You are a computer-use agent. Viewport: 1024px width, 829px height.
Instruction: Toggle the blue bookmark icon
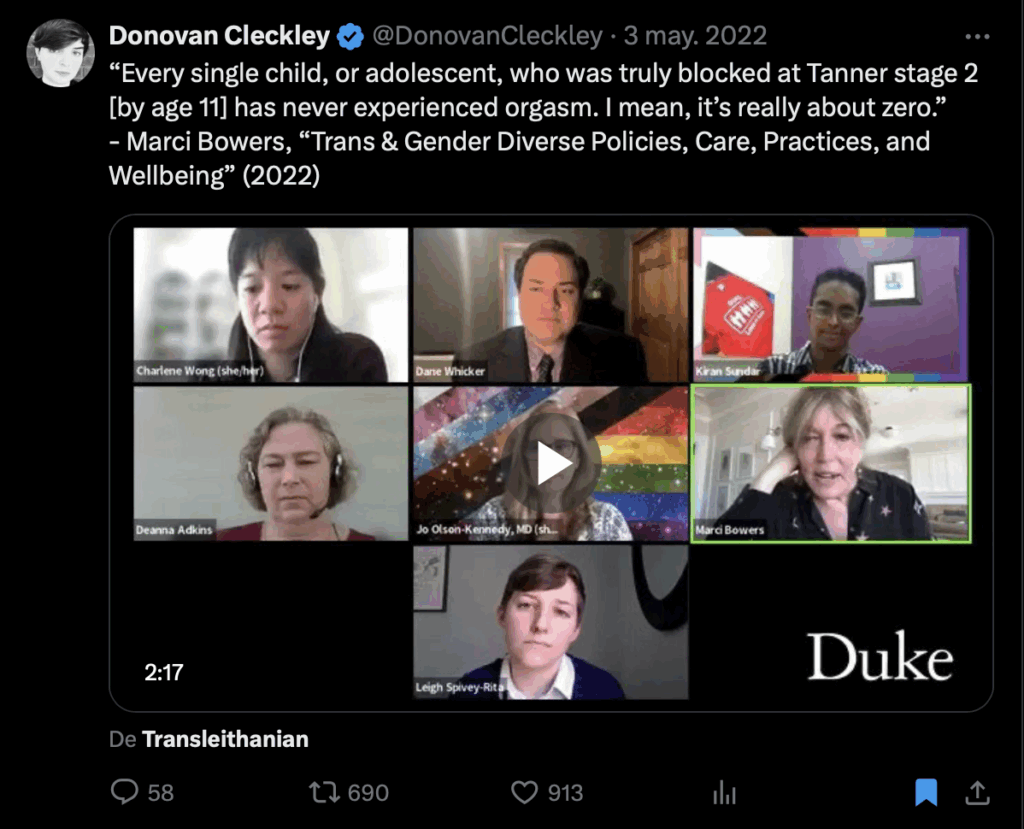(x=926, y=792)
